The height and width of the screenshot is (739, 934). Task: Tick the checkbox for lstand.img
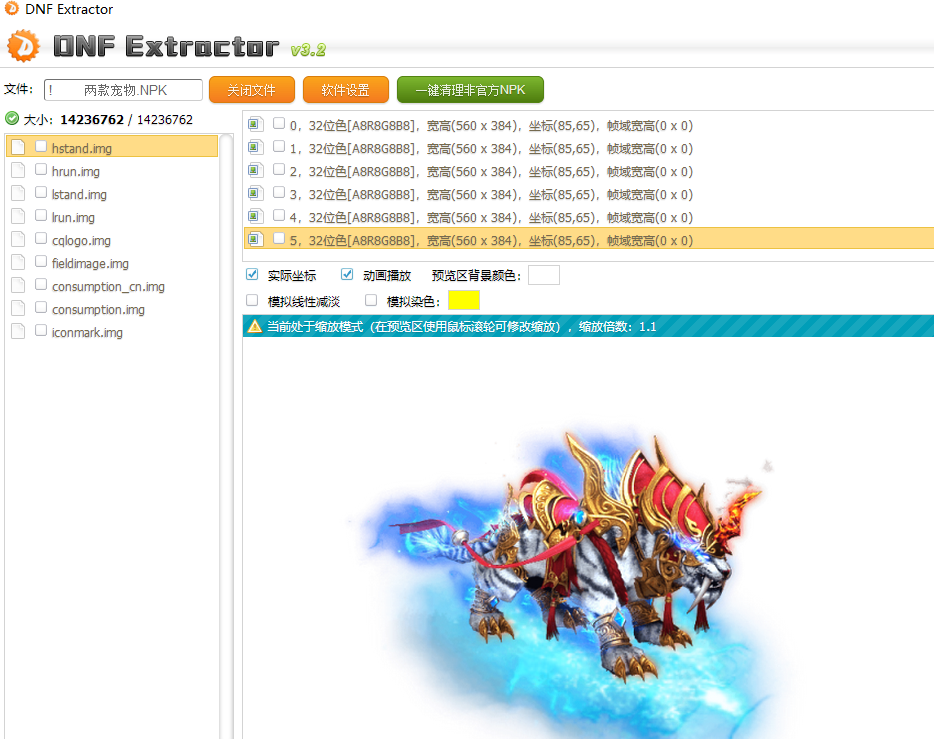pos(41,192)
